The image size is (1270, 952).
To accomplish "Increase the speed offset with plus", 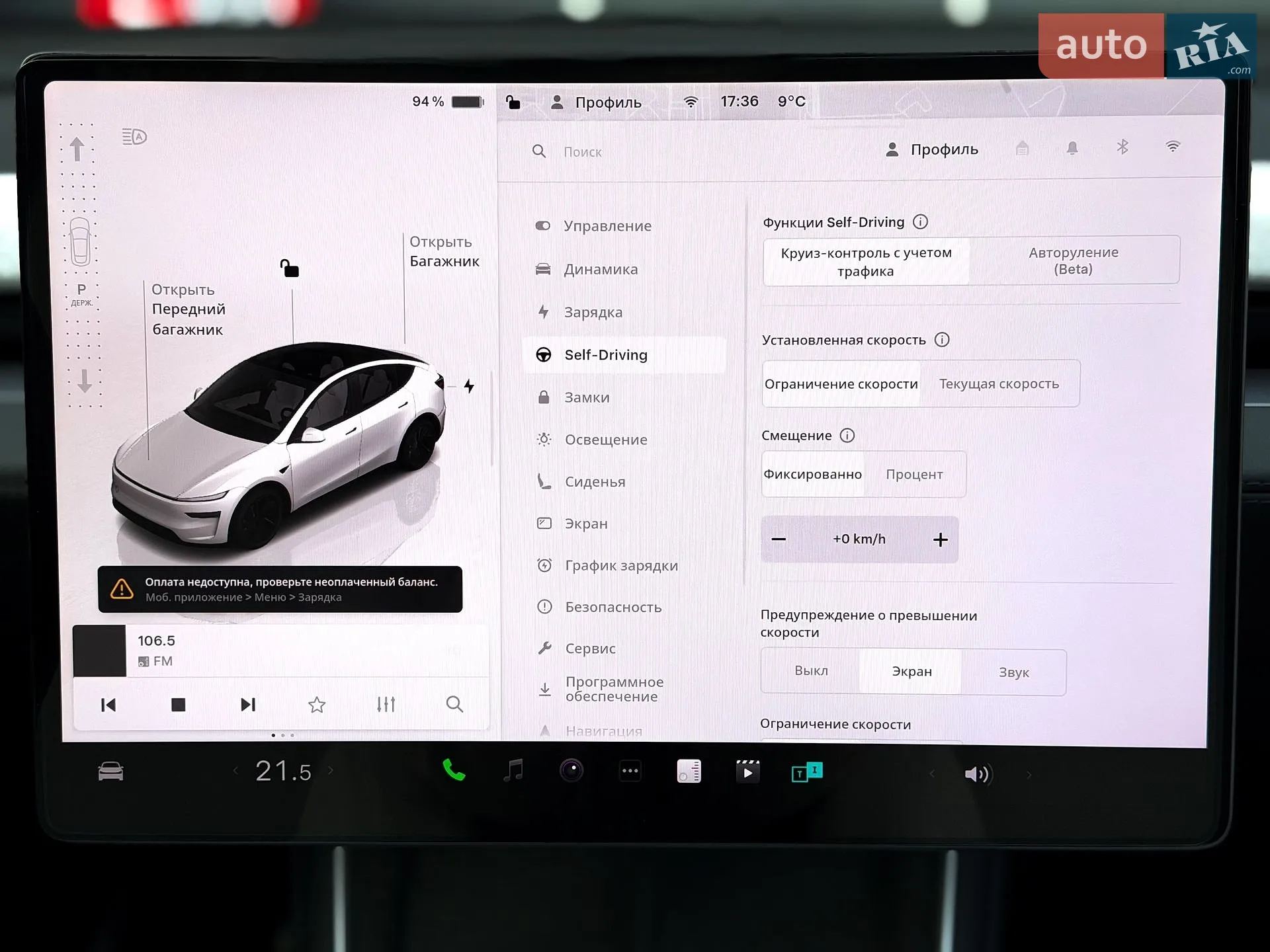I will click(x=940, y=540).
